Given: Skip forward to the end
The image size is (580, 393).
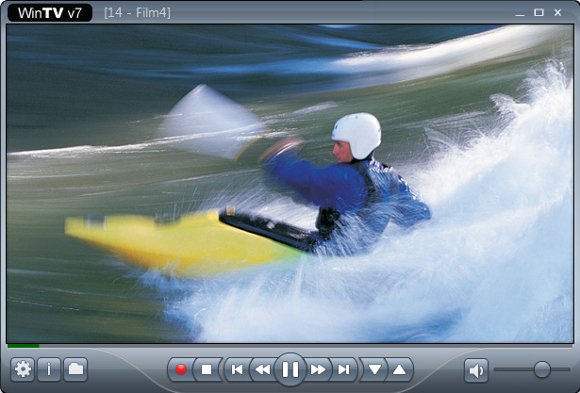Looking at the screenshot, I should click(344, 369).
